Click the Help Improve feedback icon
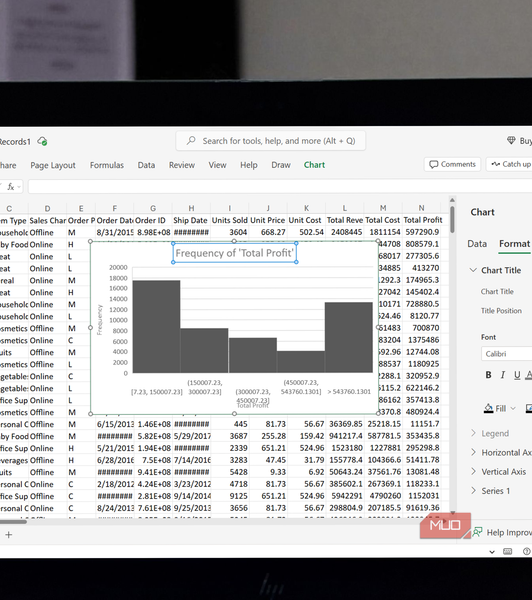Image resolution: width=532 pixels, height=600 pixels. [477, 532]
